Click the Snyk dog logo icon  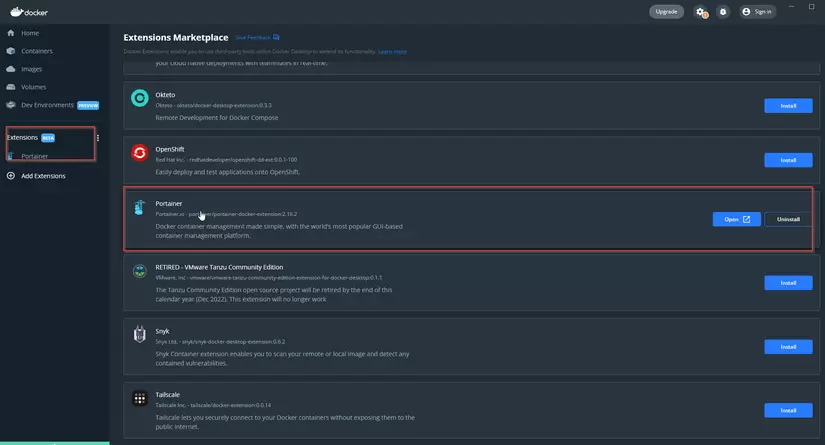point(139,334)
